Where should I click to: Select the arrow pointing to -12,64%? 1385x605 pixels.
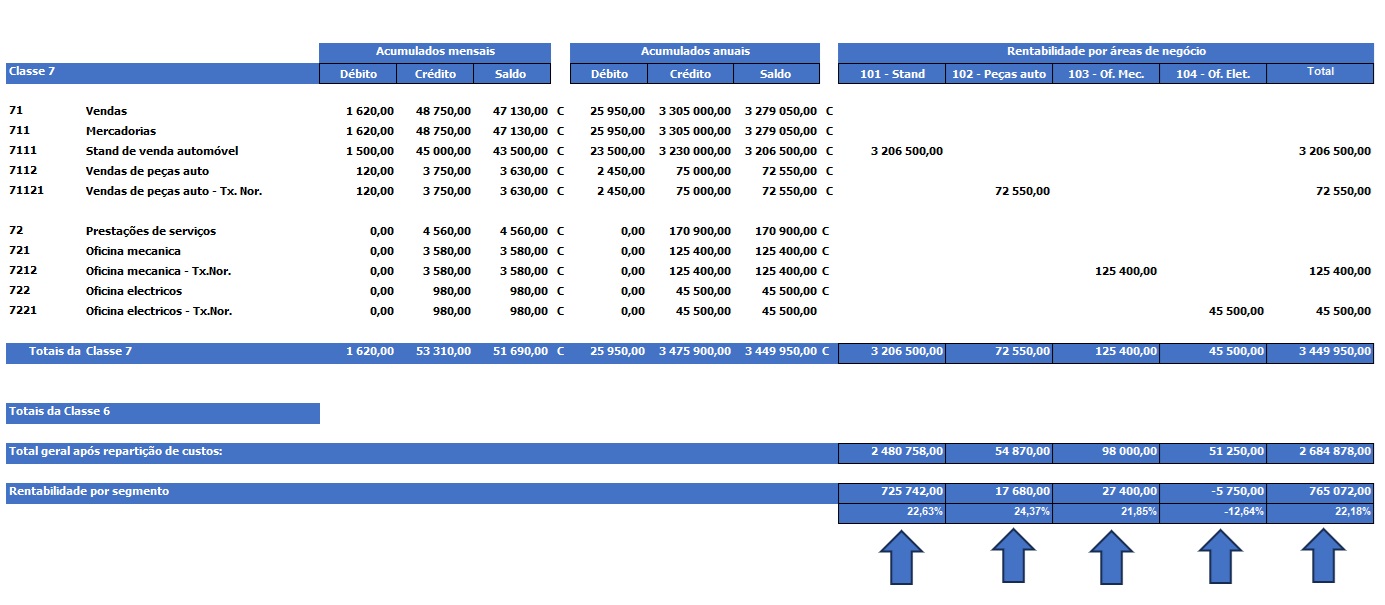pyautogui.click(x=1220, y=558)
